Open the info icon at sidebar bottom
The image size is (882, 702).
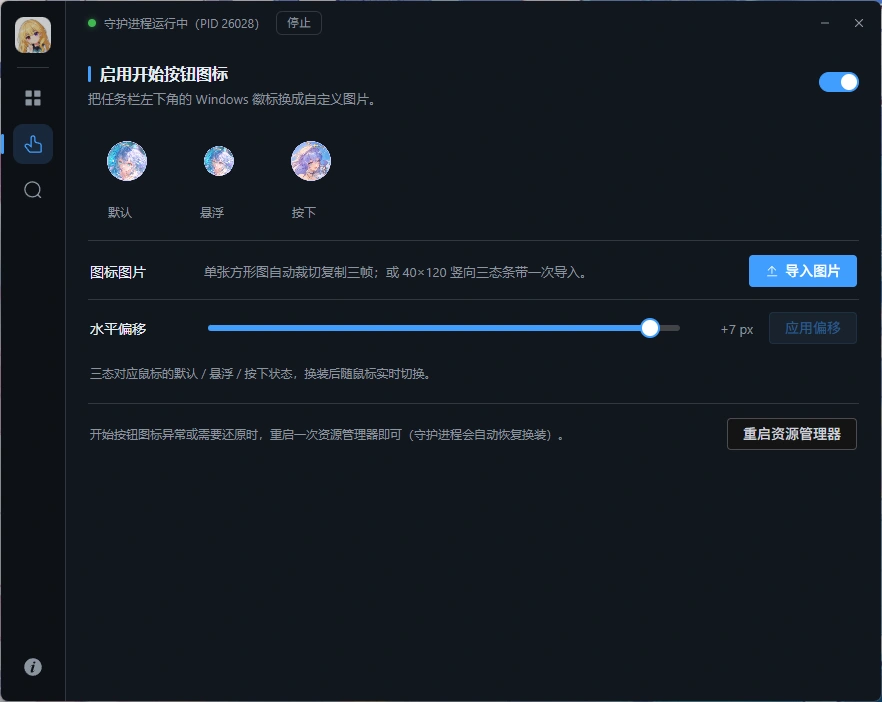pyautogui.click(x=33, y=667)
